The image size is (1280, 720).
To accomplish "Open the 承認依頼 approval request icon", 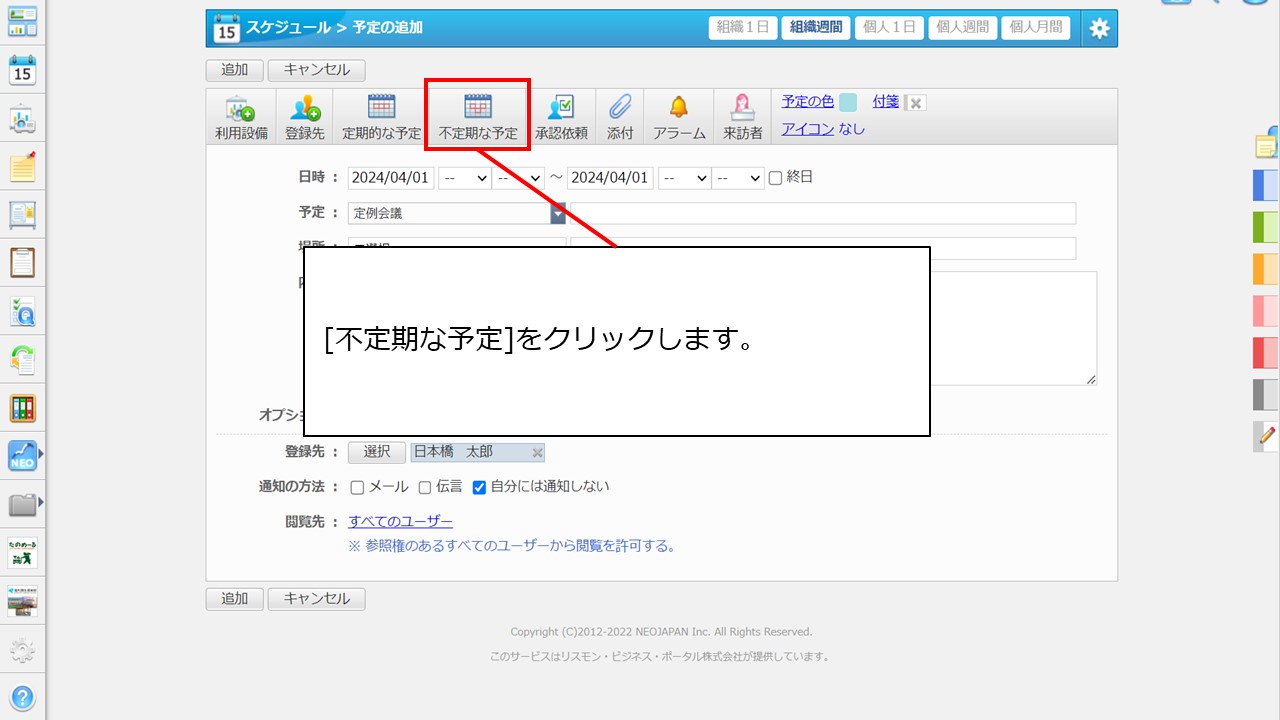I will pos(561,108).
